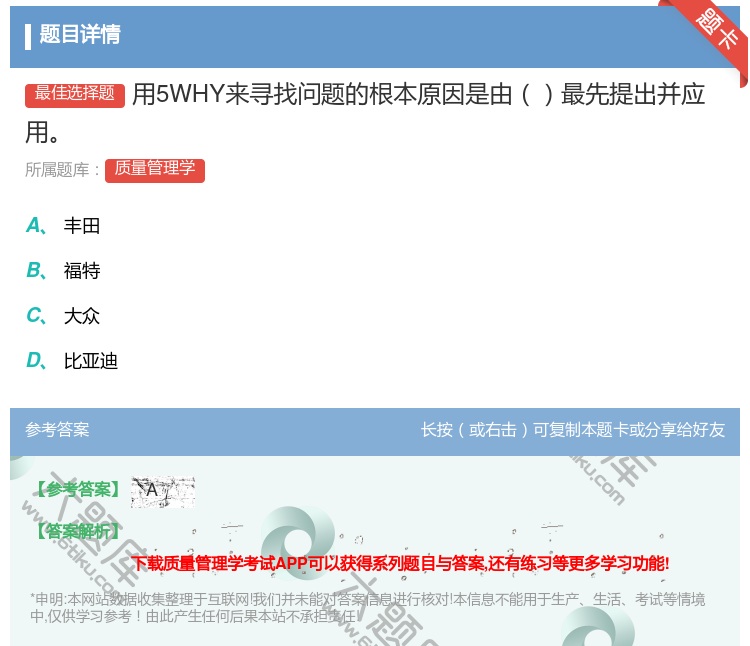The width and height of the screenshot is (750, 646).
Task: Select option D 比亚迪
Action: pyautogui.click(x=72, y=361)
